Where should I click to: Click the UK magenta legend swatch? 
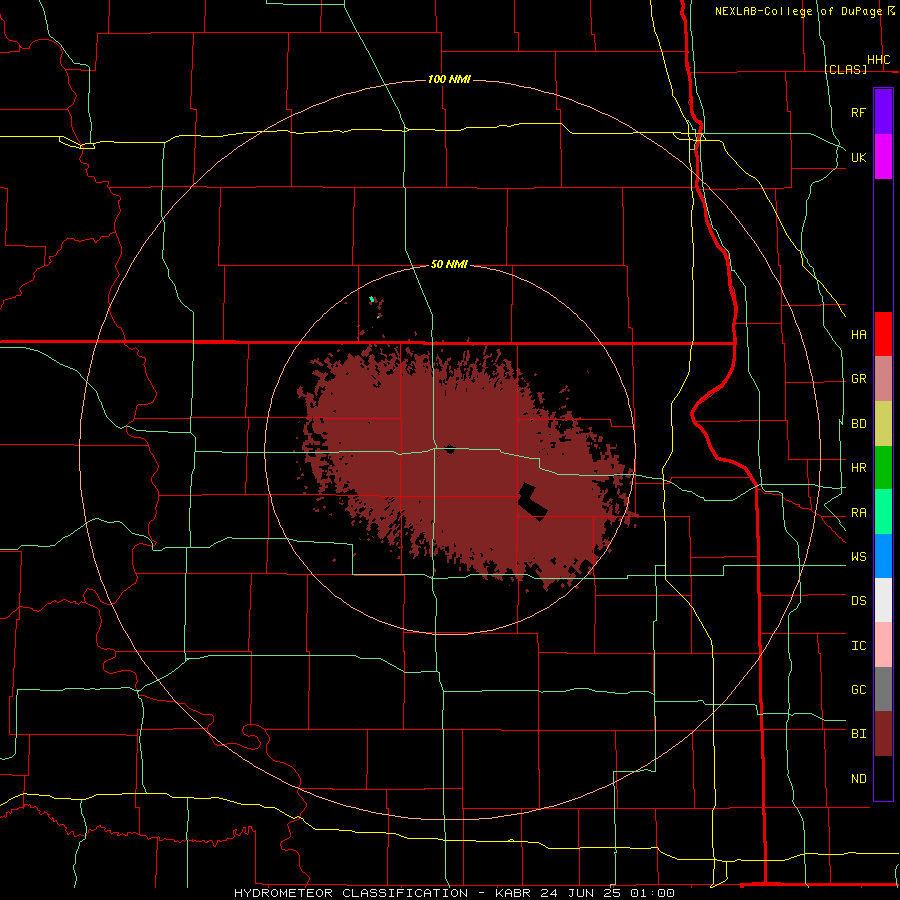click(883, 157)
